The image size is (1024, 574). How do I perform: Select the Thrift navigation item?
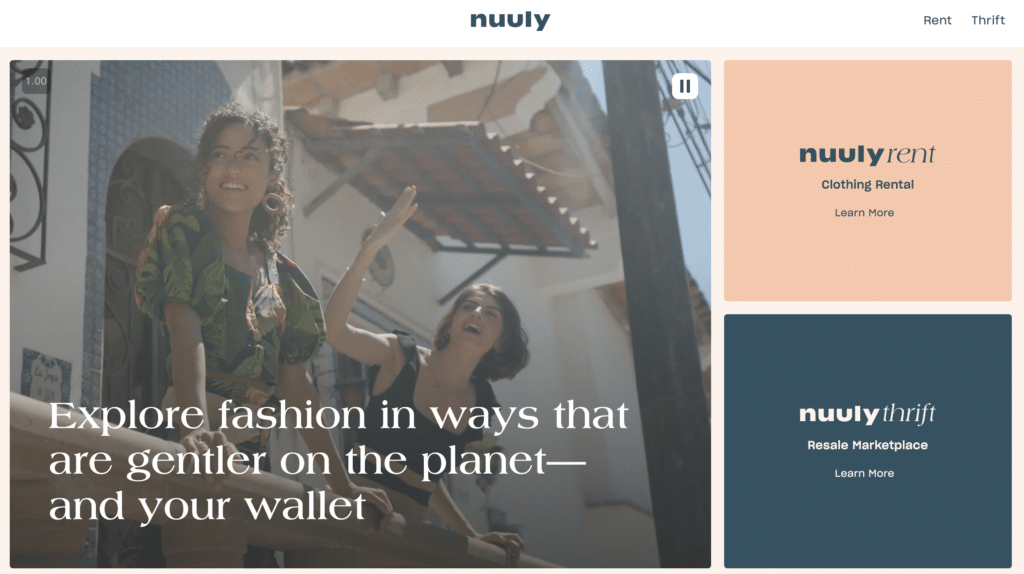987,20
